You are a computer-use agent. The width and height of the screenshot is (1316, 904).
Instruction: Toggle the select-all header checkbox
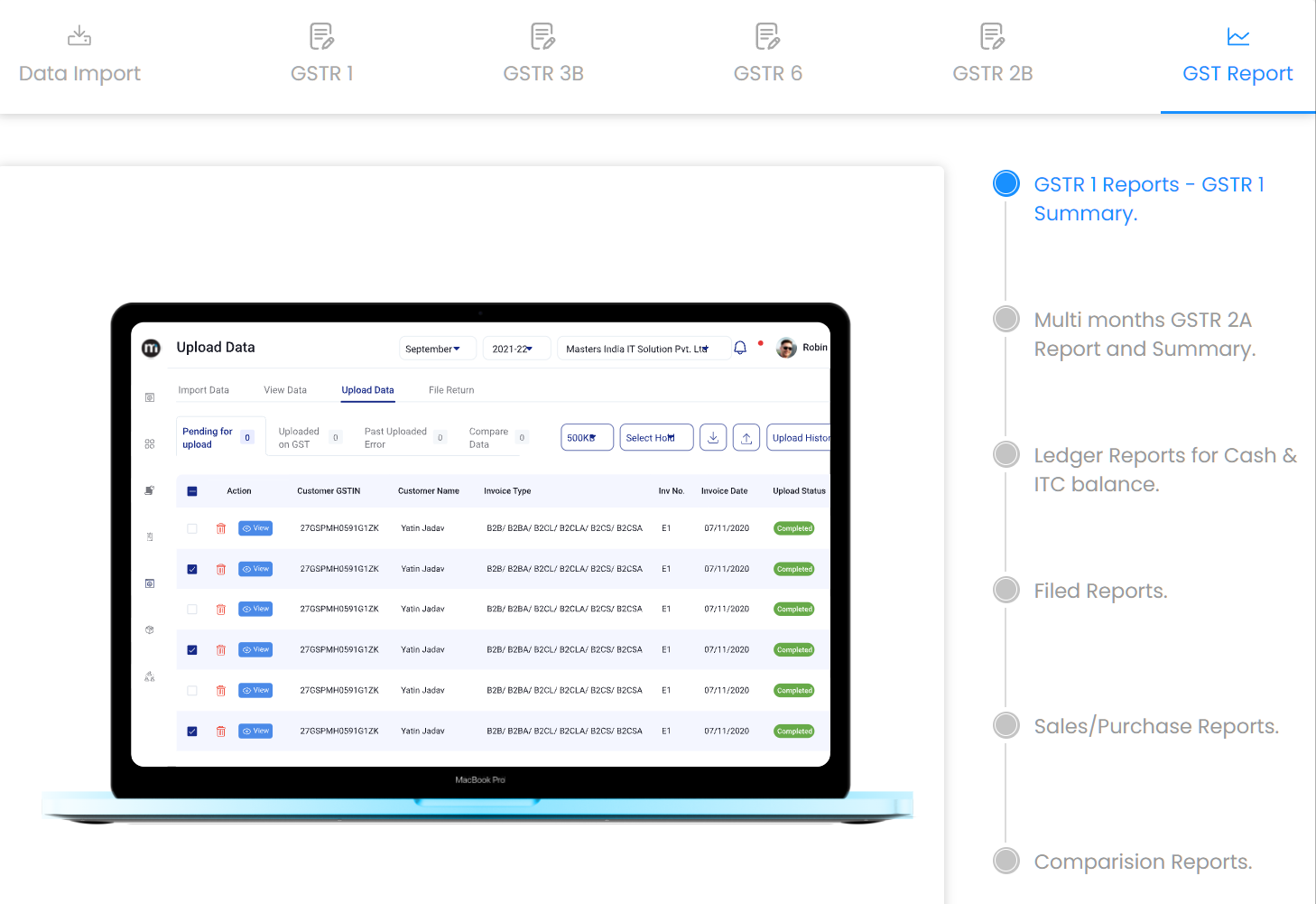coord(192,491)
